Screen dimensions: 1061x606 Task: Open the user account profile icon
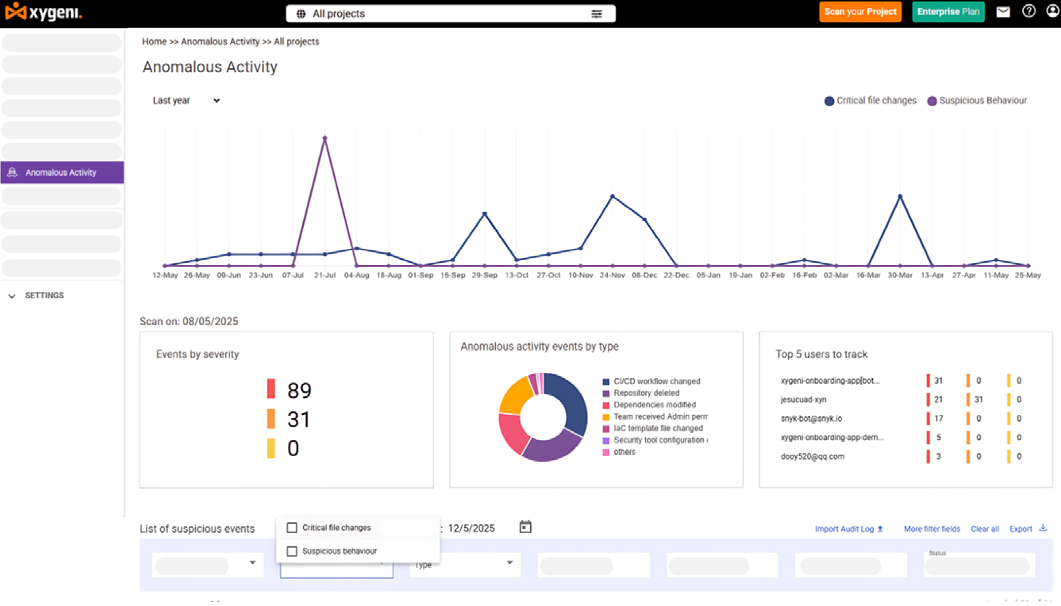tap(1051, 12)
